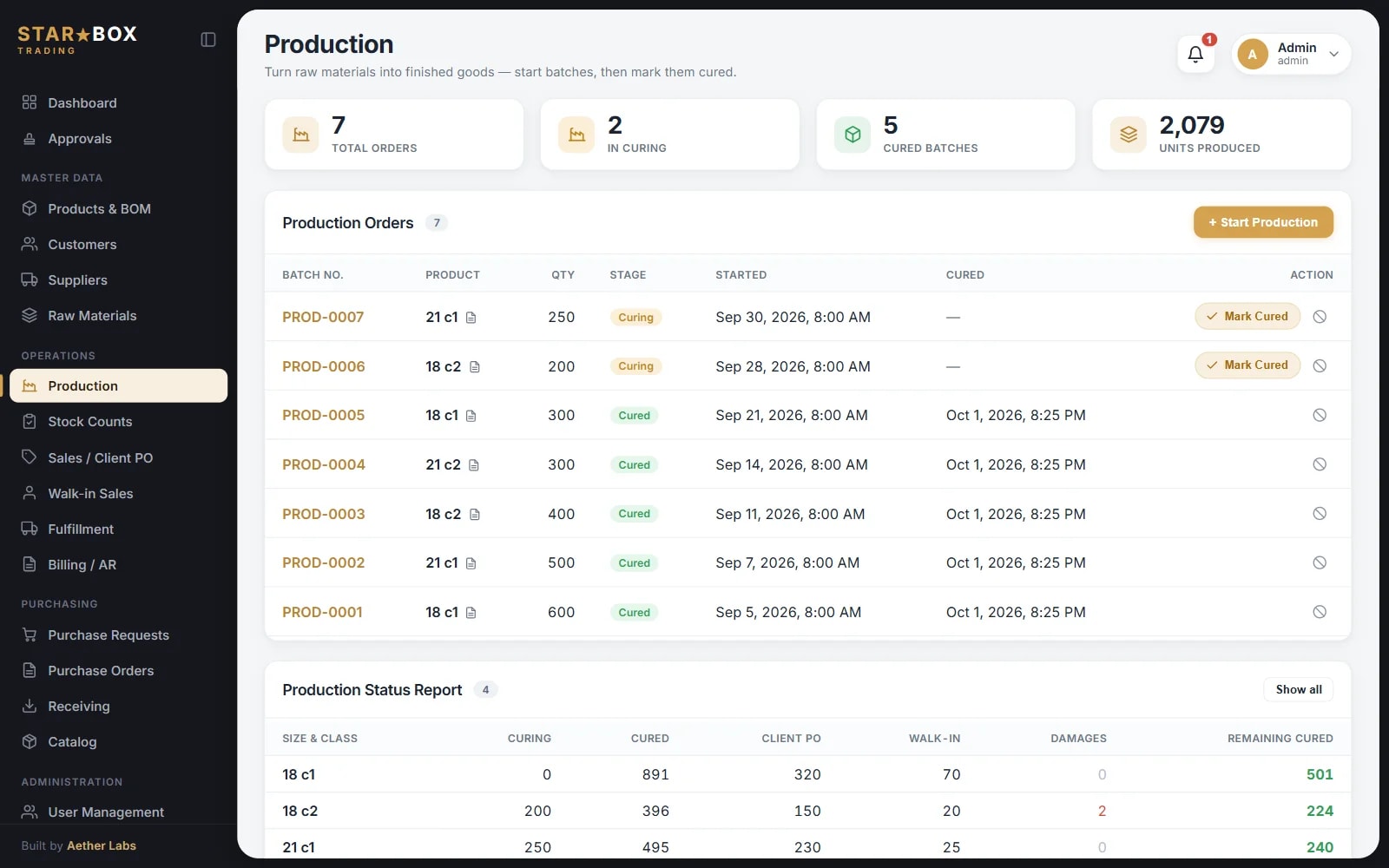Open Stock Counts
The image size is (1389, 868).
coord(118,421)
